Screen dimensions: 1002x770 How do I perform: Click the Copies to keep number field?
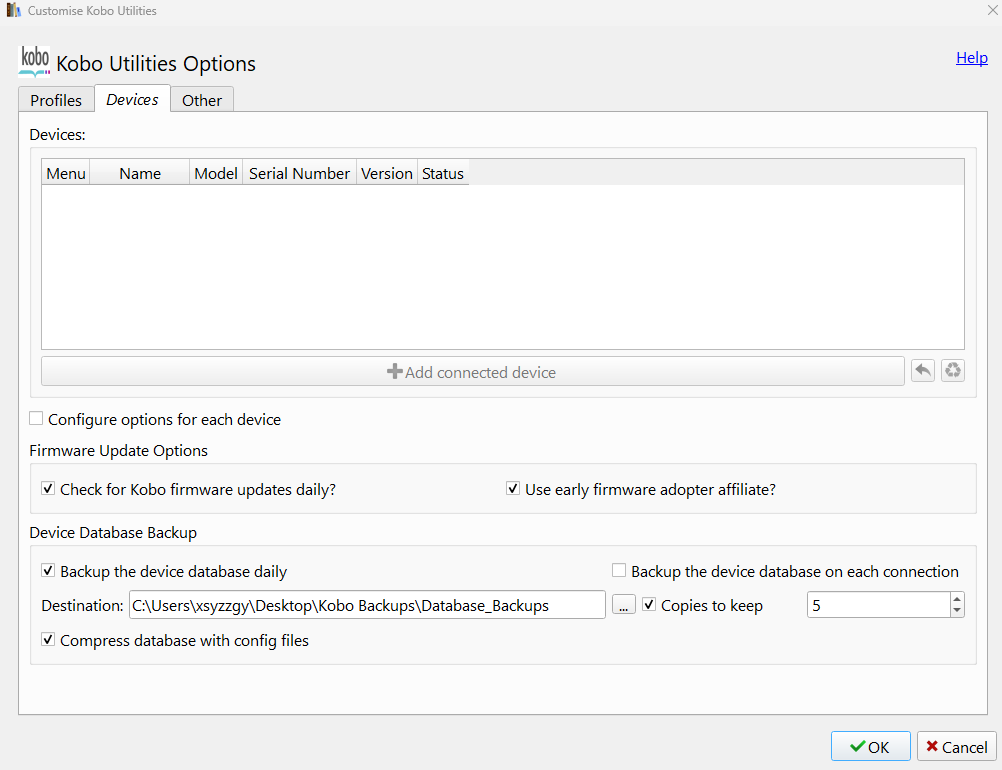pyautogui.click(x=879, y=605)
